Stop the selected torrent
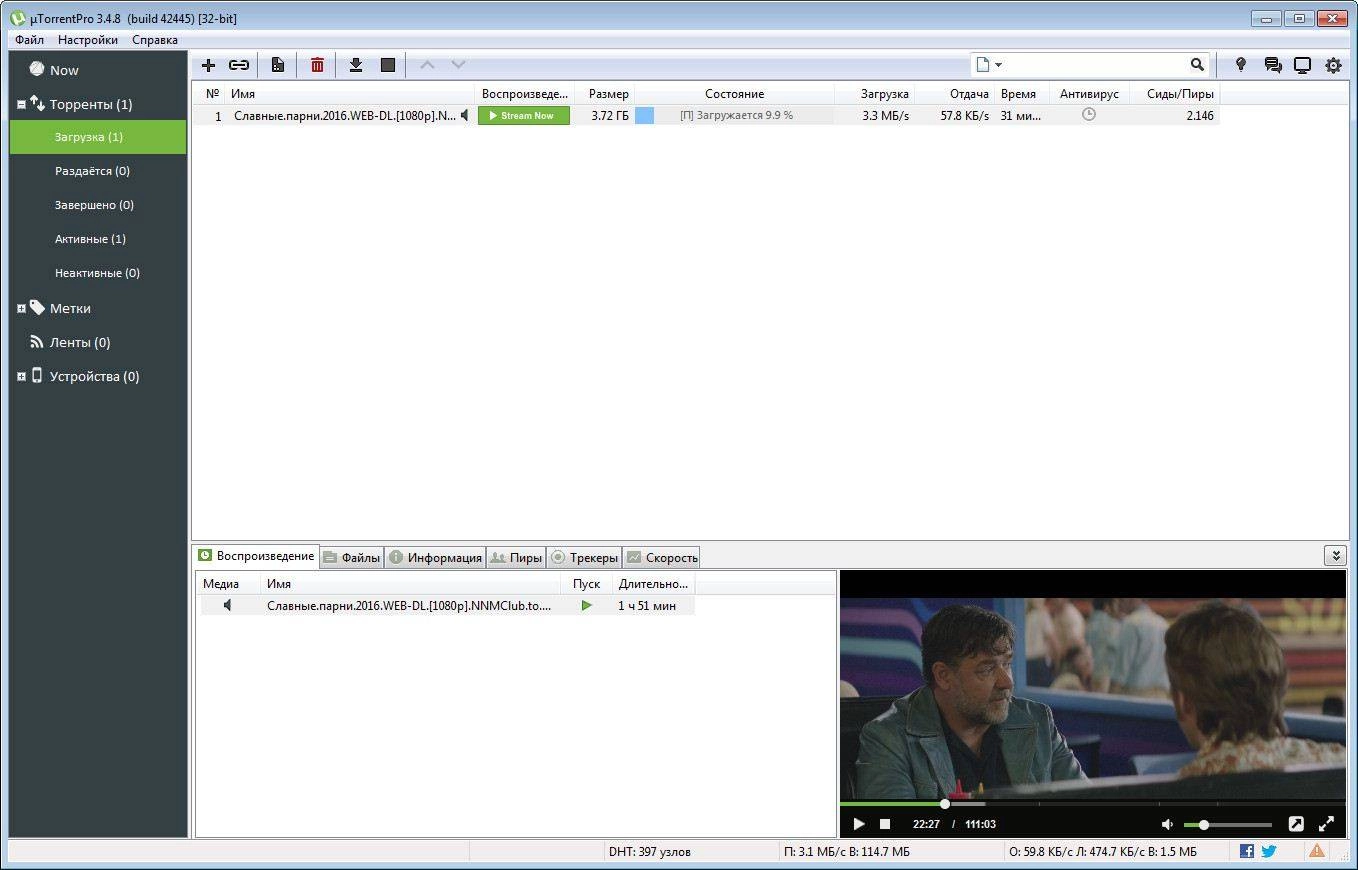The height and width of the screenshot is (870, 1358). pyautogui.click(x=388, y=64)
